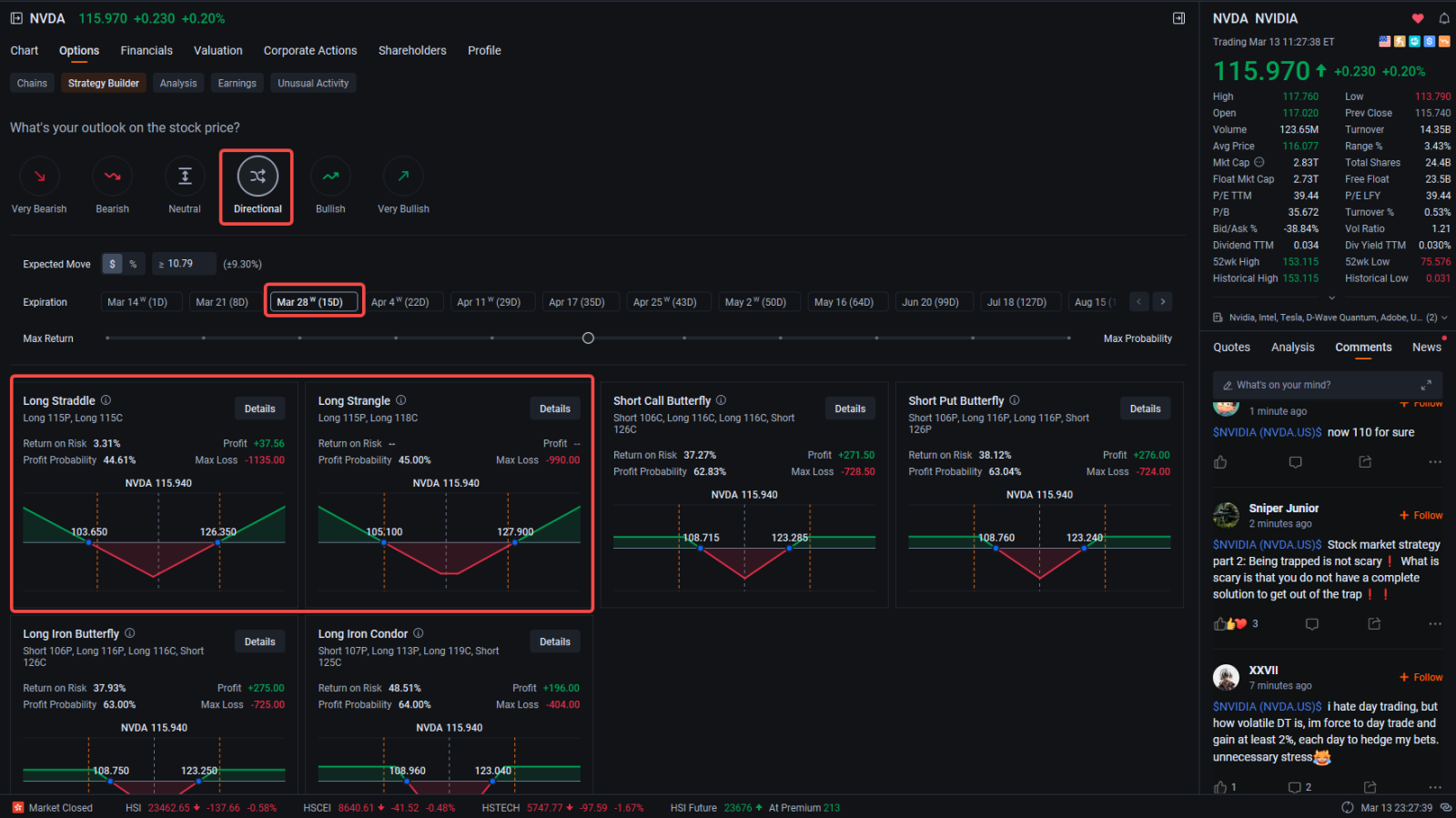Image resolution: width=1456 pixels, height=818 pixels.
Task: Expand the Nvidia, Intel, Tesla watchlist dropdown
Action: [x=1444, y=318]
